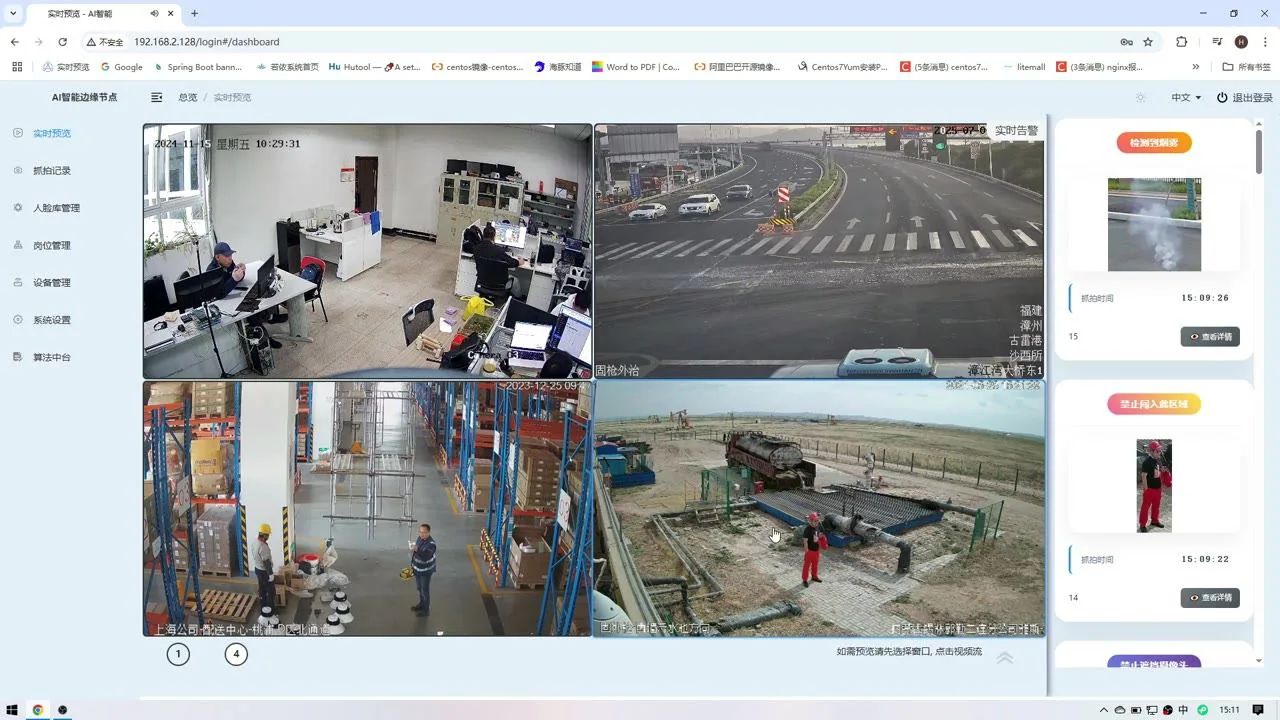
Task: Expand panel with double up chevron
Action: click(1005, 658)
